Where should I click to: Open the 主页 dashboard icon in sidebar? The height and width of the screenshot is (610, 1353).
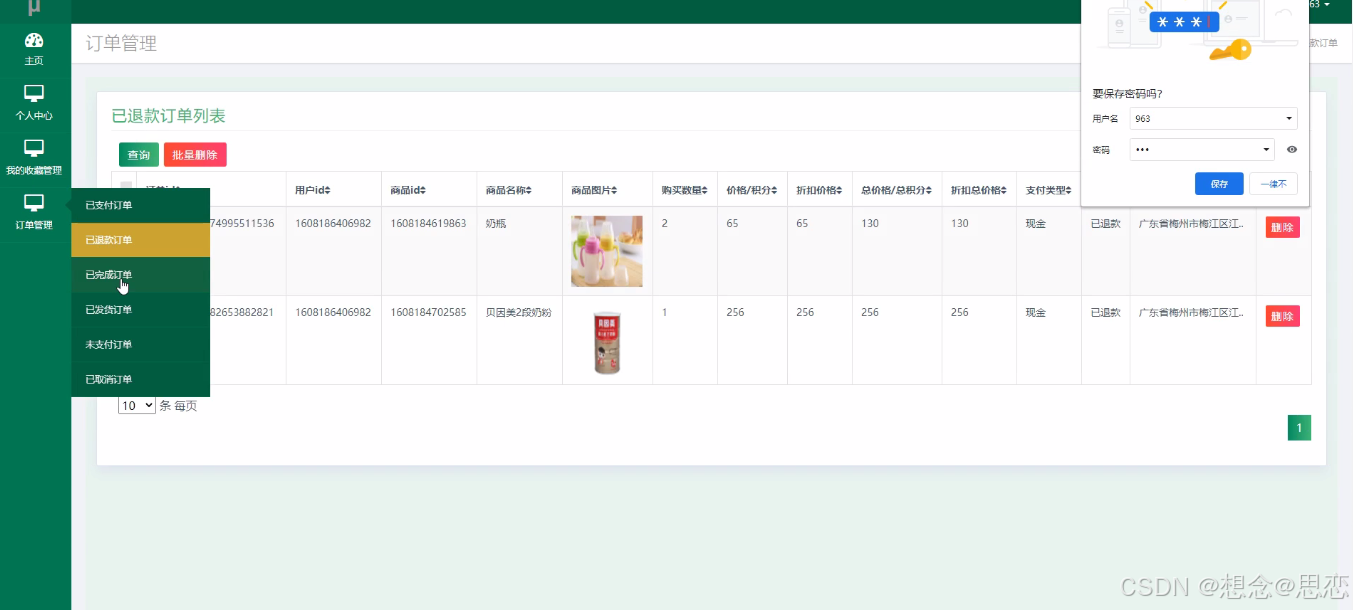34,40
